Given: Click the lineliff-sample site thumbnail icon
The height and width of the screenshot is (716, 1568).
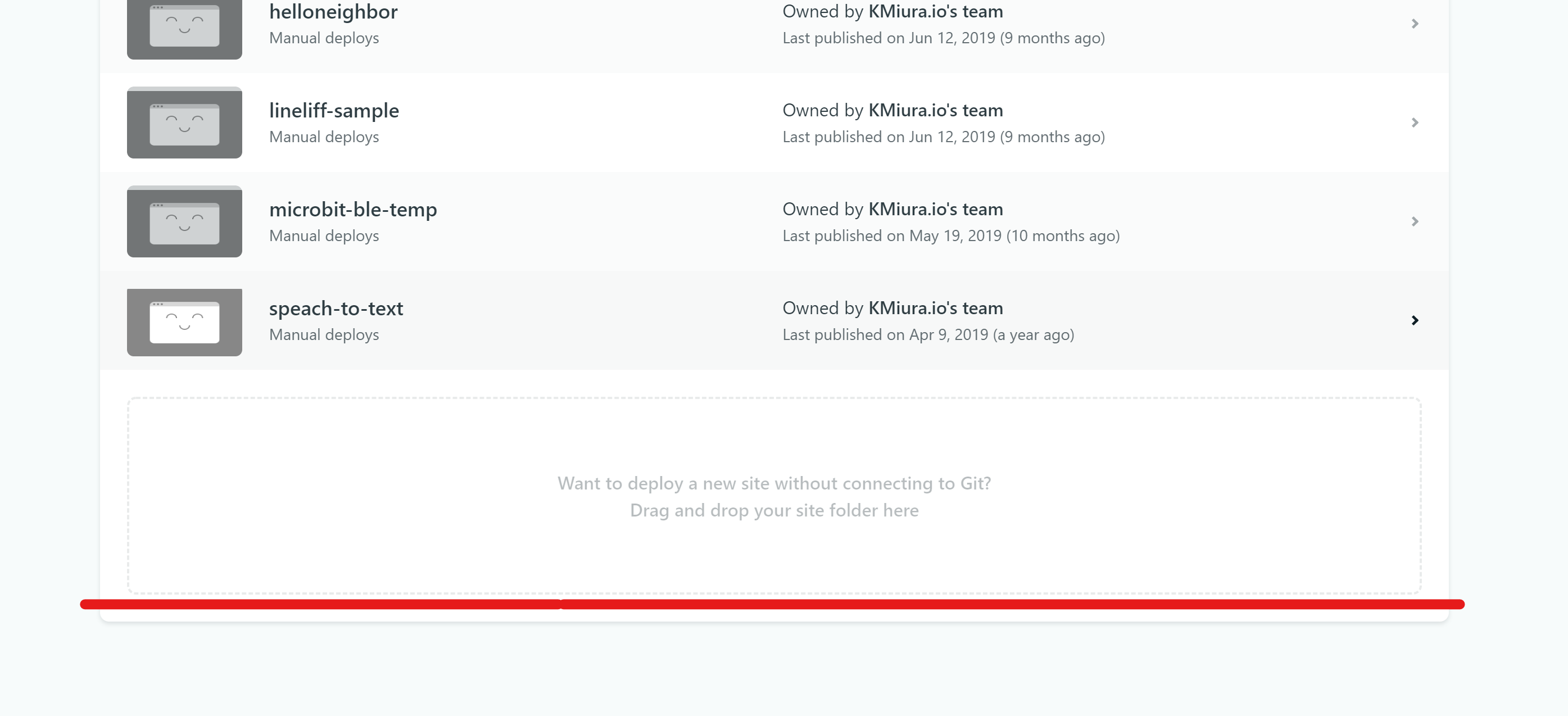Looking at the screenshot, I should pos(184,123).
